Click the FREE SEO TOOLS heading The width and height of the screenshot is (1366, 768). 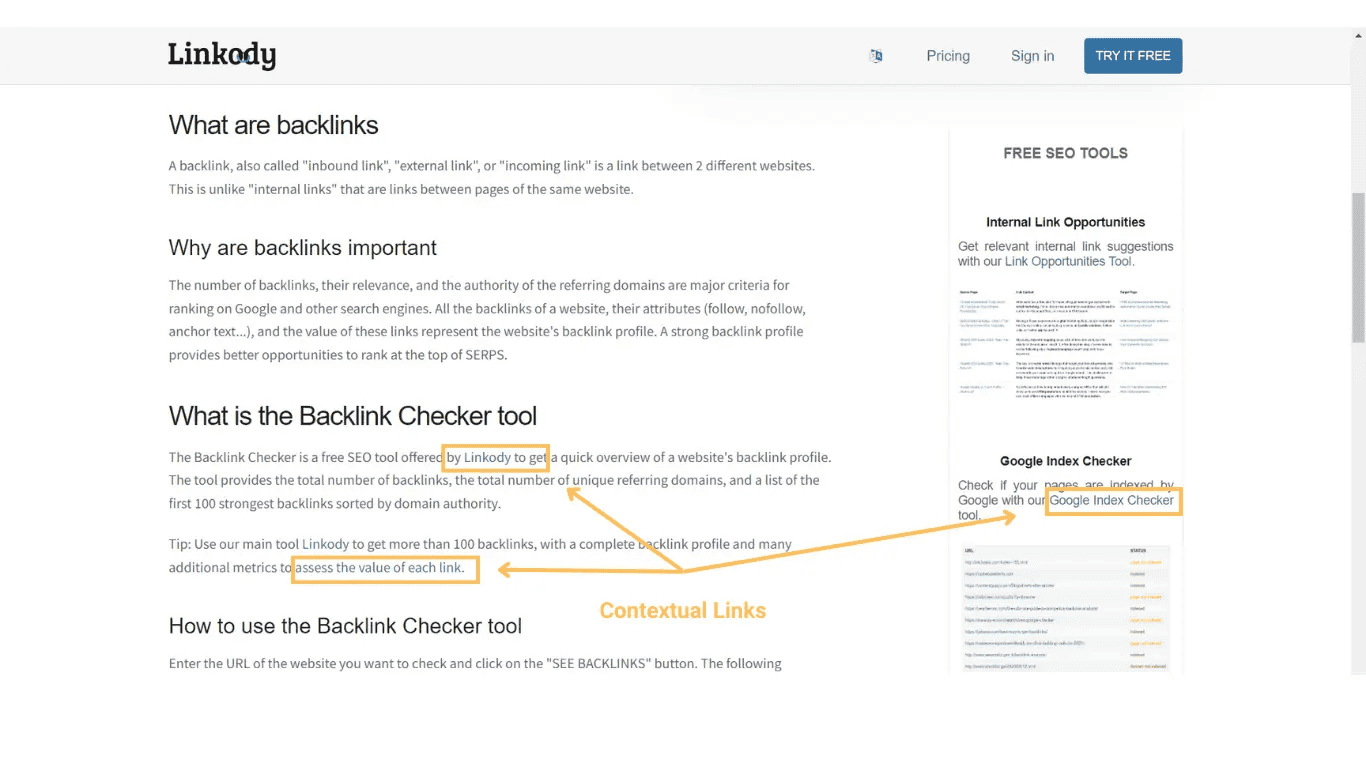(1065, 152)
